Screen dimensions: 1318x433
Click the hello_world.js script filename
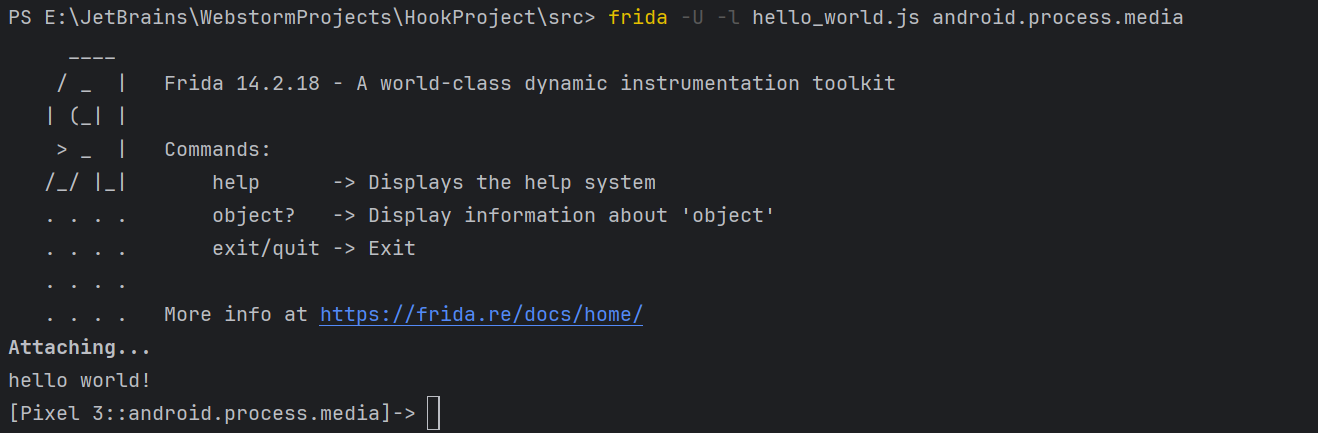[835, 18]
